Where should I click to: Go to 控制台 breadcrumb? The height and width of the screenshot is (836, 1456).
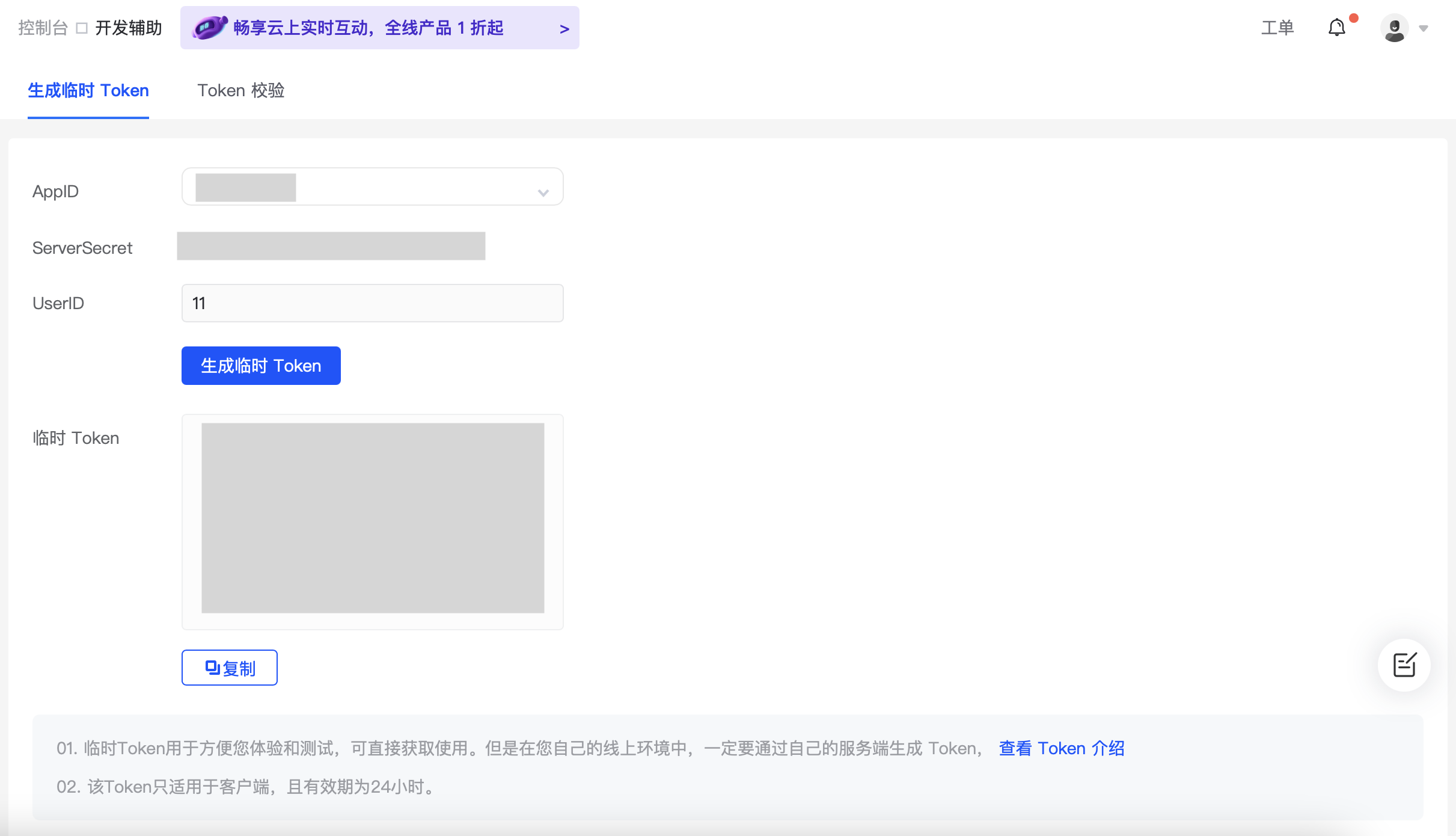point(43,28)
